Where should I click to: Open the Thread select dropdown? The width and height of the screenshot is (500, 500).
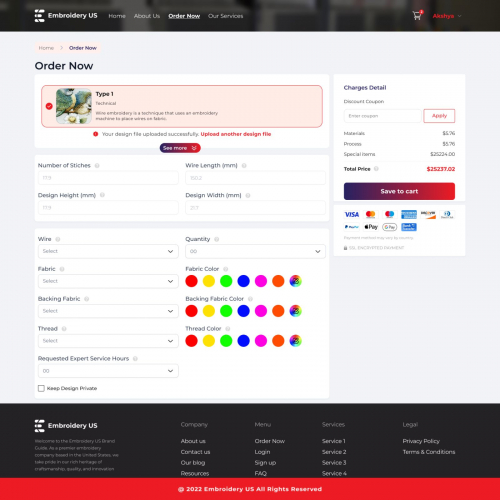(x=108, y=341)
